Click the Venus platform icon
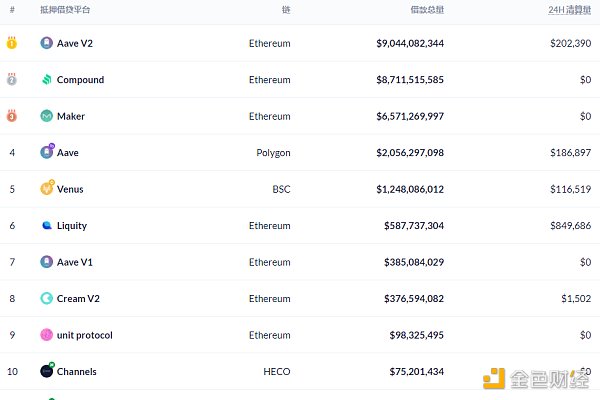Image resolution: width=600 pixels, height=400 pixels. (x=46, y=189)
